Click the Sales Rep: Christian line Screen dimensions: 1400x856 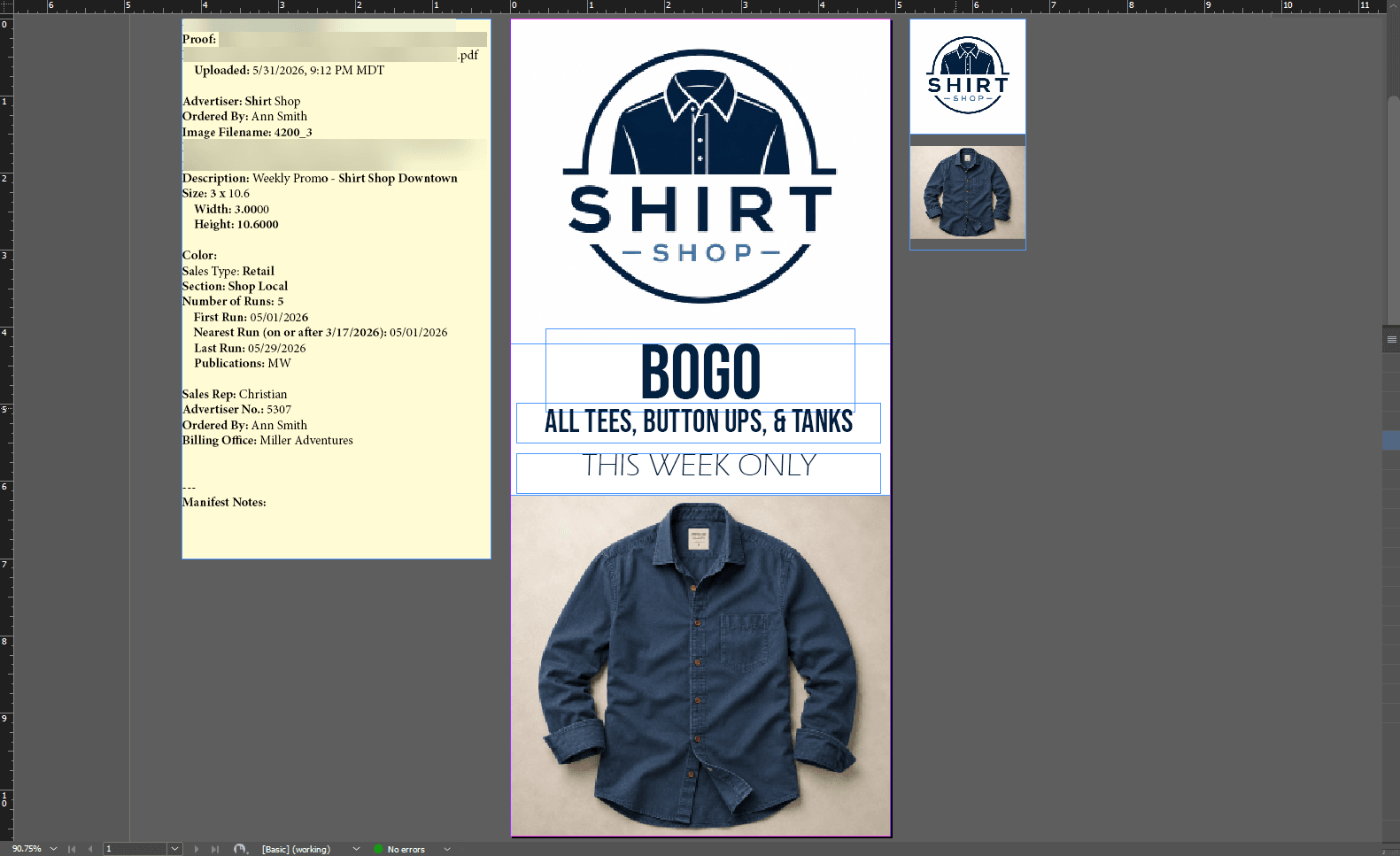pyautogui.click(x=235, y=394)
